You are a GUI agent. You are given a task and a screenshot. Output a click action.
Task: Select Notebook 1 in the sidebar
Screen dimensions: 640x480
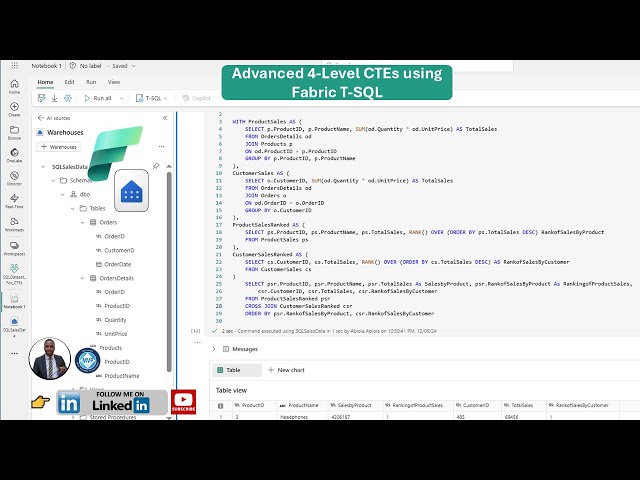click(14, 301)
